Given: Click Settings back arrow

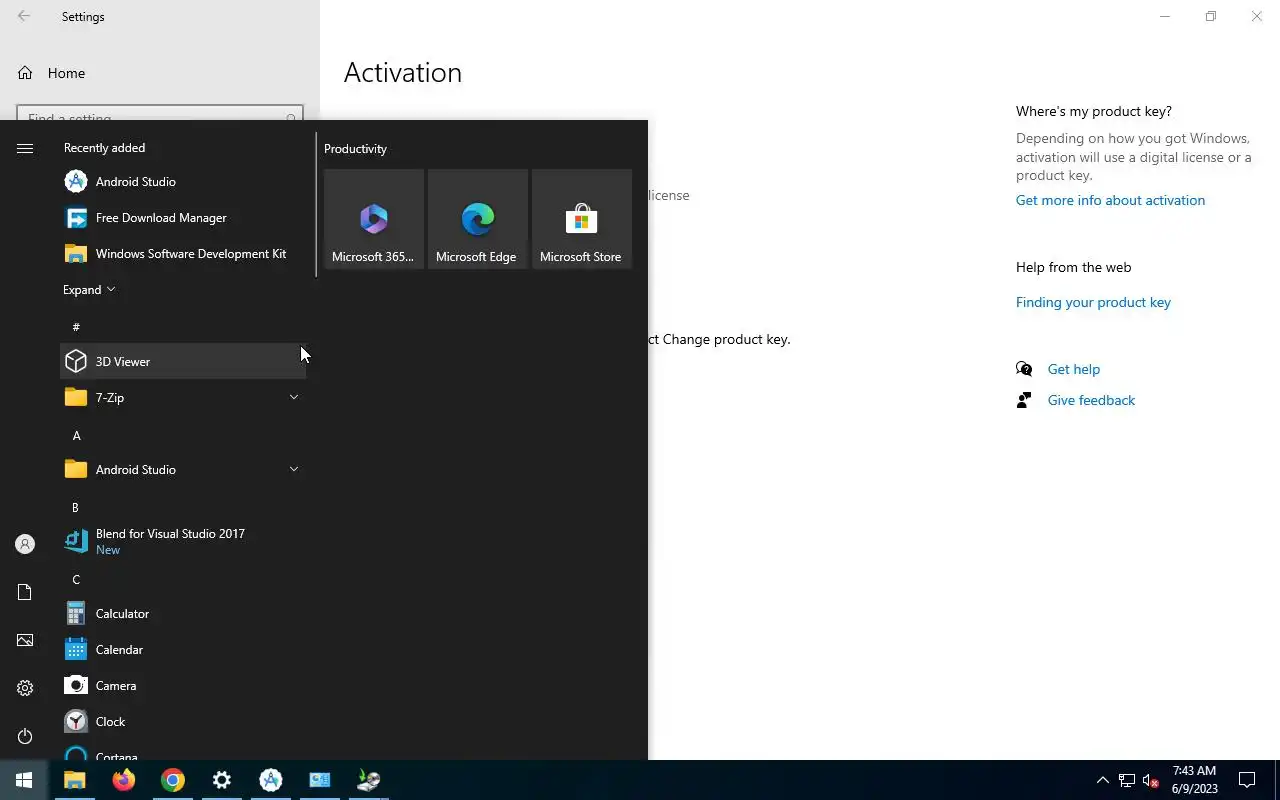Looking at the screenshot, I should [24, 16].
